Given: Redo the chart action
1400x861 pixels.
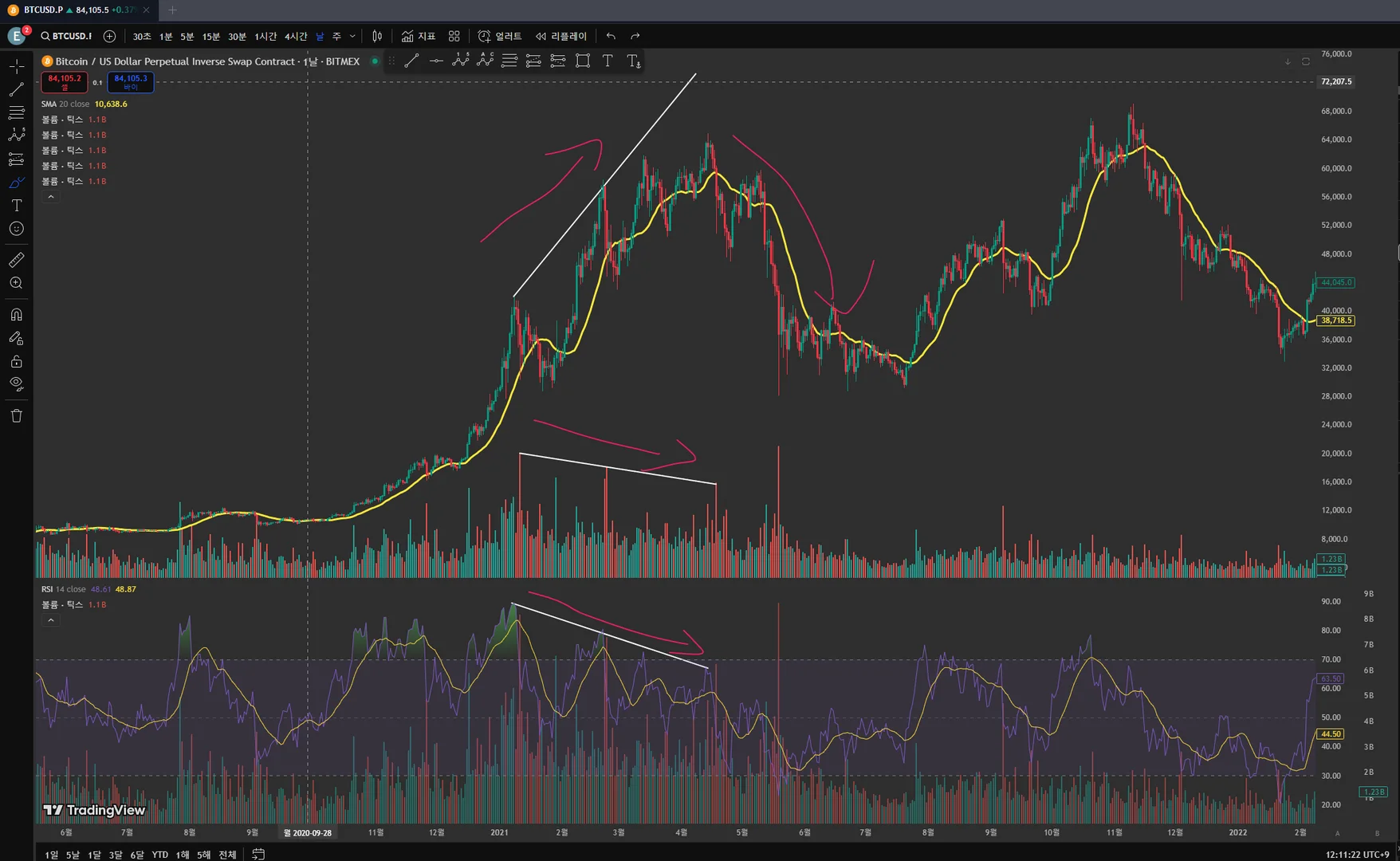Looking at the screenshot, I should click(x=635, y=36).
